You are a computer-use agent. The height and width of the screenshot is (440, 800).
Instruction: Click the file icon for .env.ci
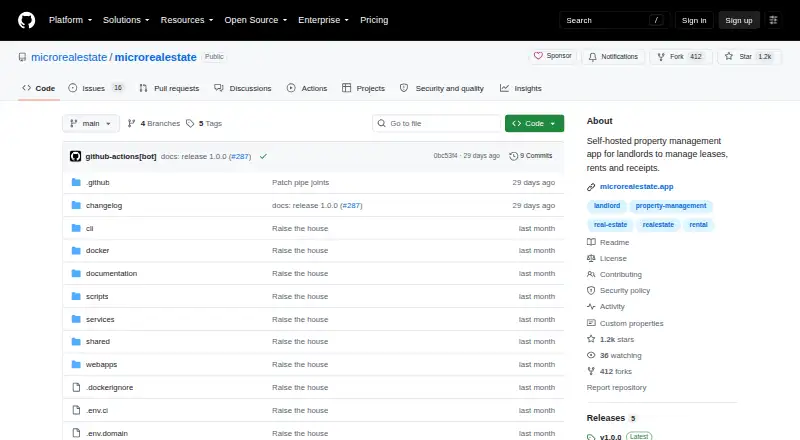[77, 410]
